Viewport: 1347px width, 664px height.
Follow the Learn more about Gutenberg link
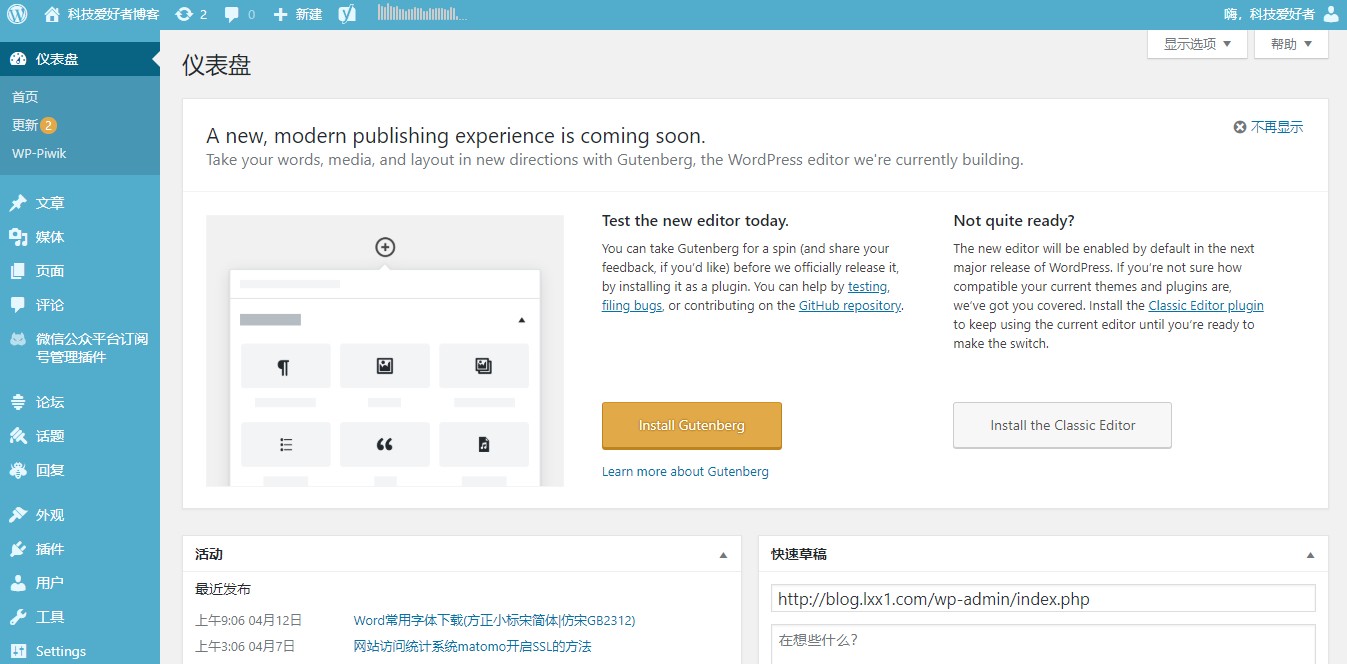[685, 471]
